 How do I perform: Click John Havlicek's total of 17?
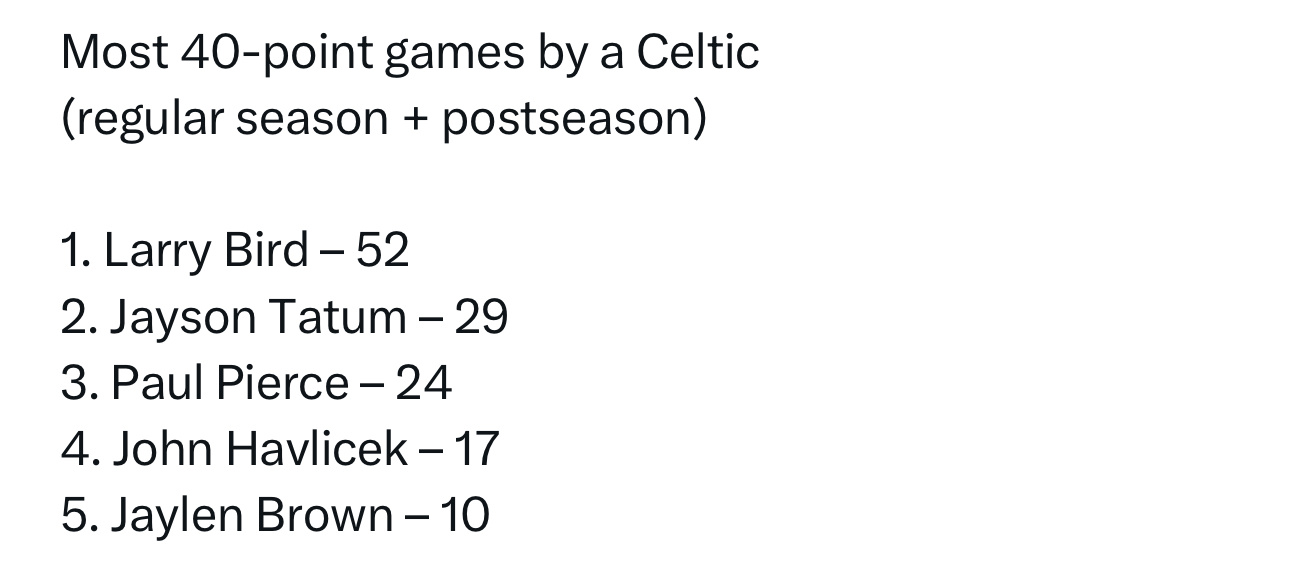click(x=477, y=449)
